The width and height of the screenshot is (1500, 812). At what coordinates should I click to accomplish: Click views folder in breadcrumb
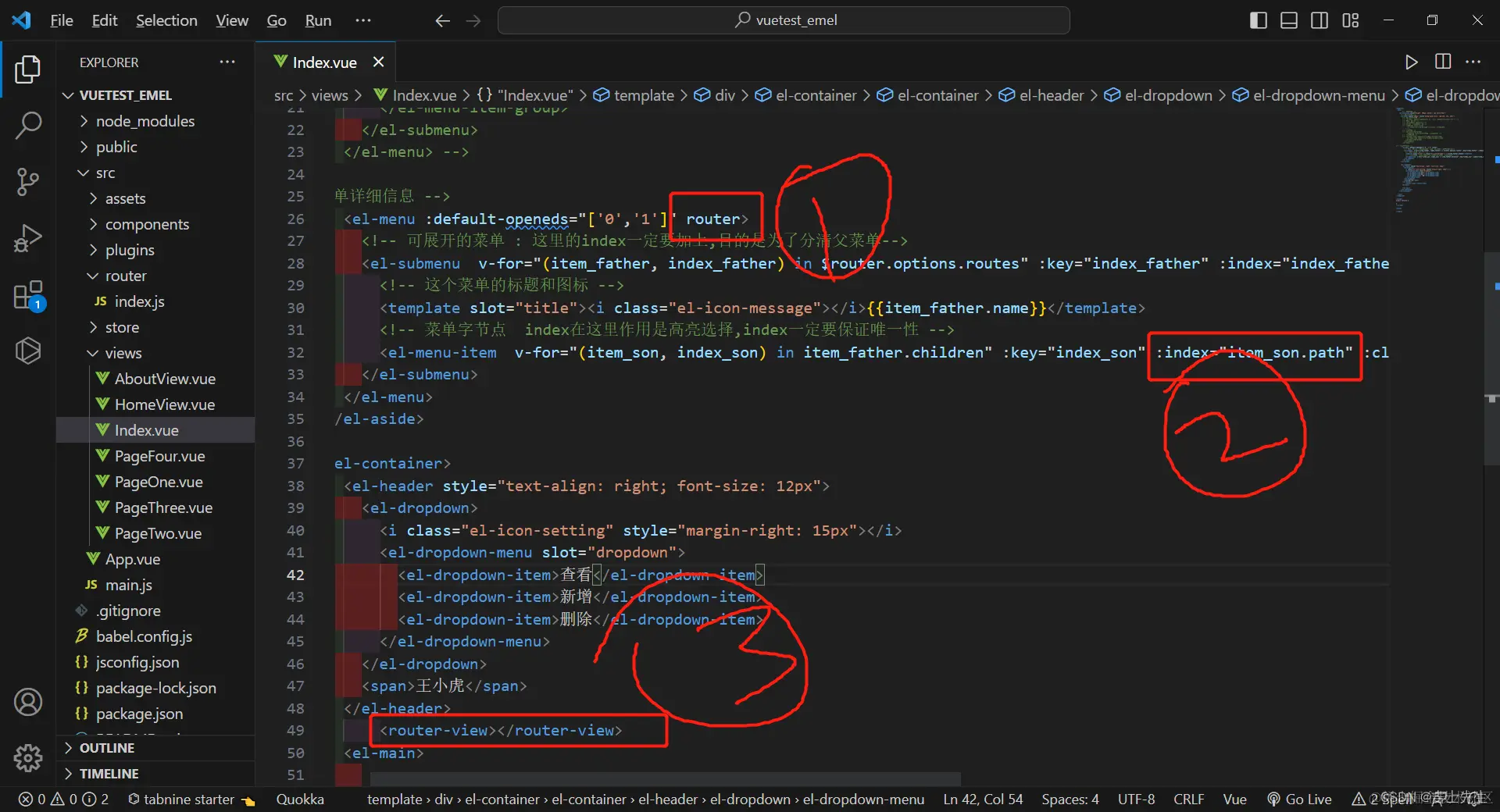[330, 95]
